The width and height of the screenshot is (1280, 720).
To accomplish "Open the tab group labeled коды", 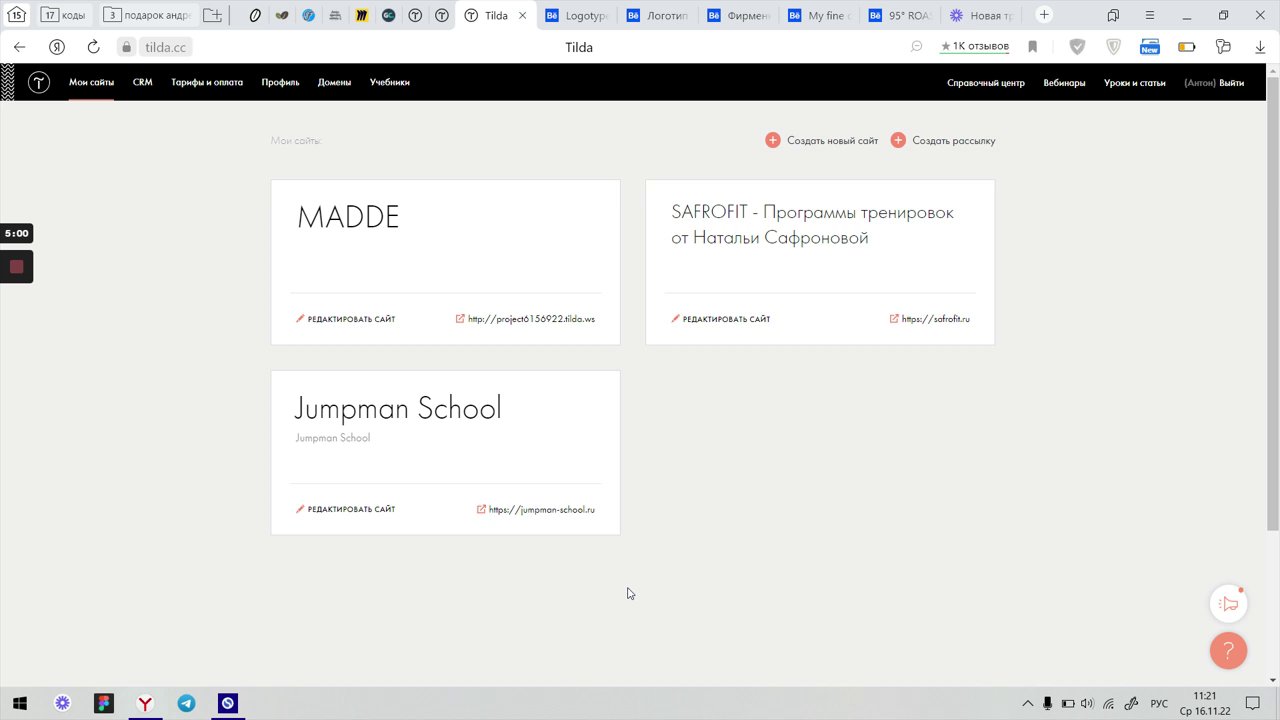I will [x=63, y=15].
